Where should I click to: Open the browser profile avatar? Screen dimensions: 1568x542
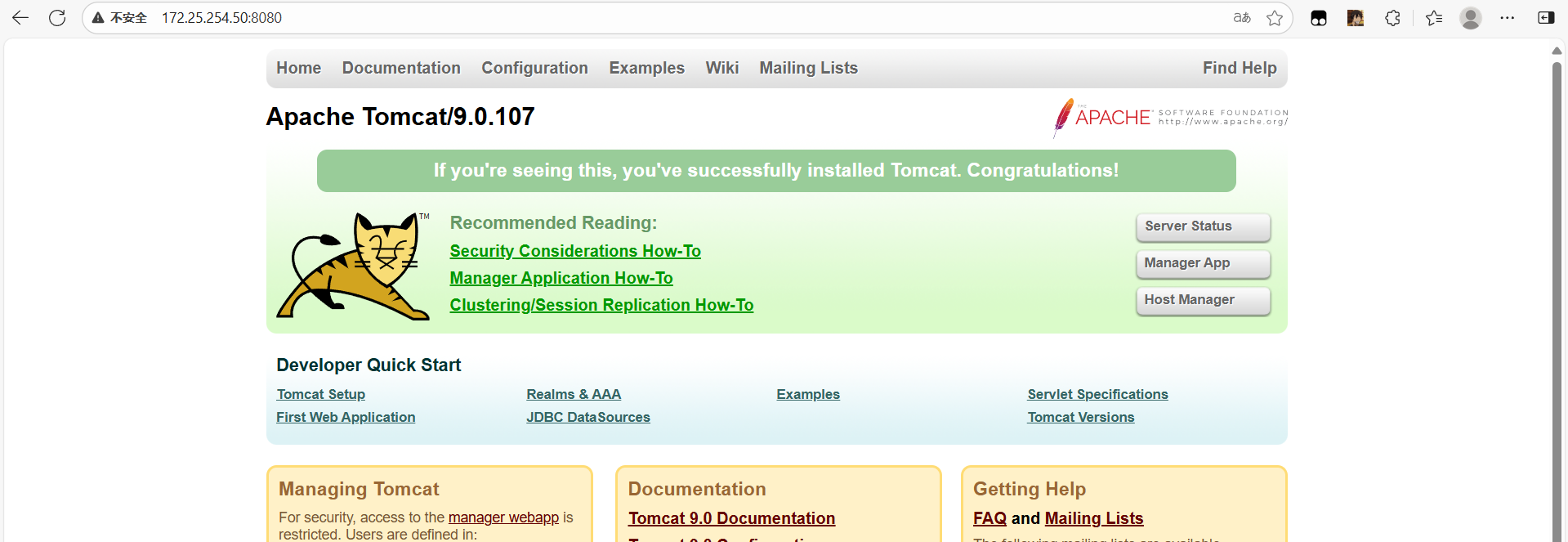1471,18
